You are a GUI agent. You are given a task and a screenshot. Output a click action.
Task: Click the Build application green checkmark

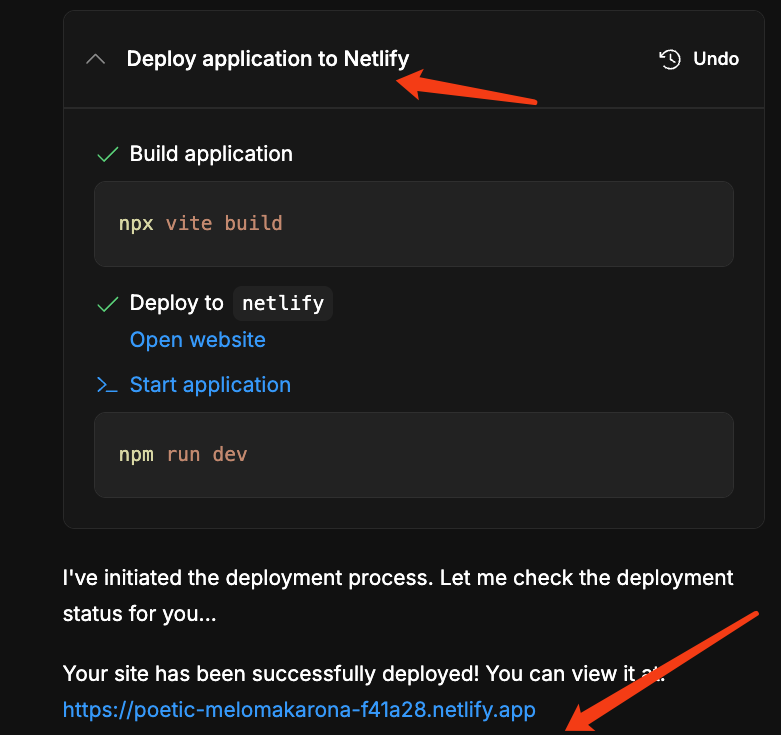point(108,154)
